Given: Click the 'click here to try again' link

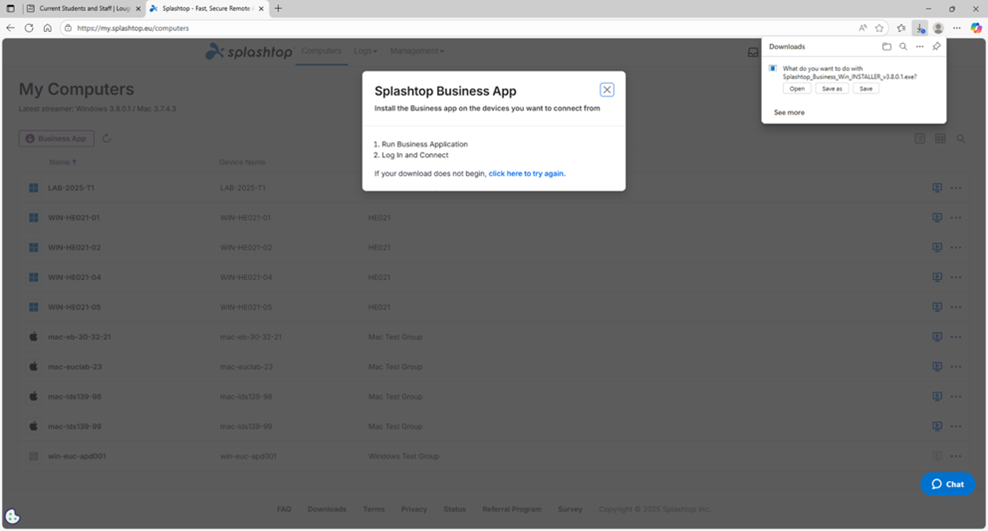Looking at the screenshot, I should (x=527, y=173).
